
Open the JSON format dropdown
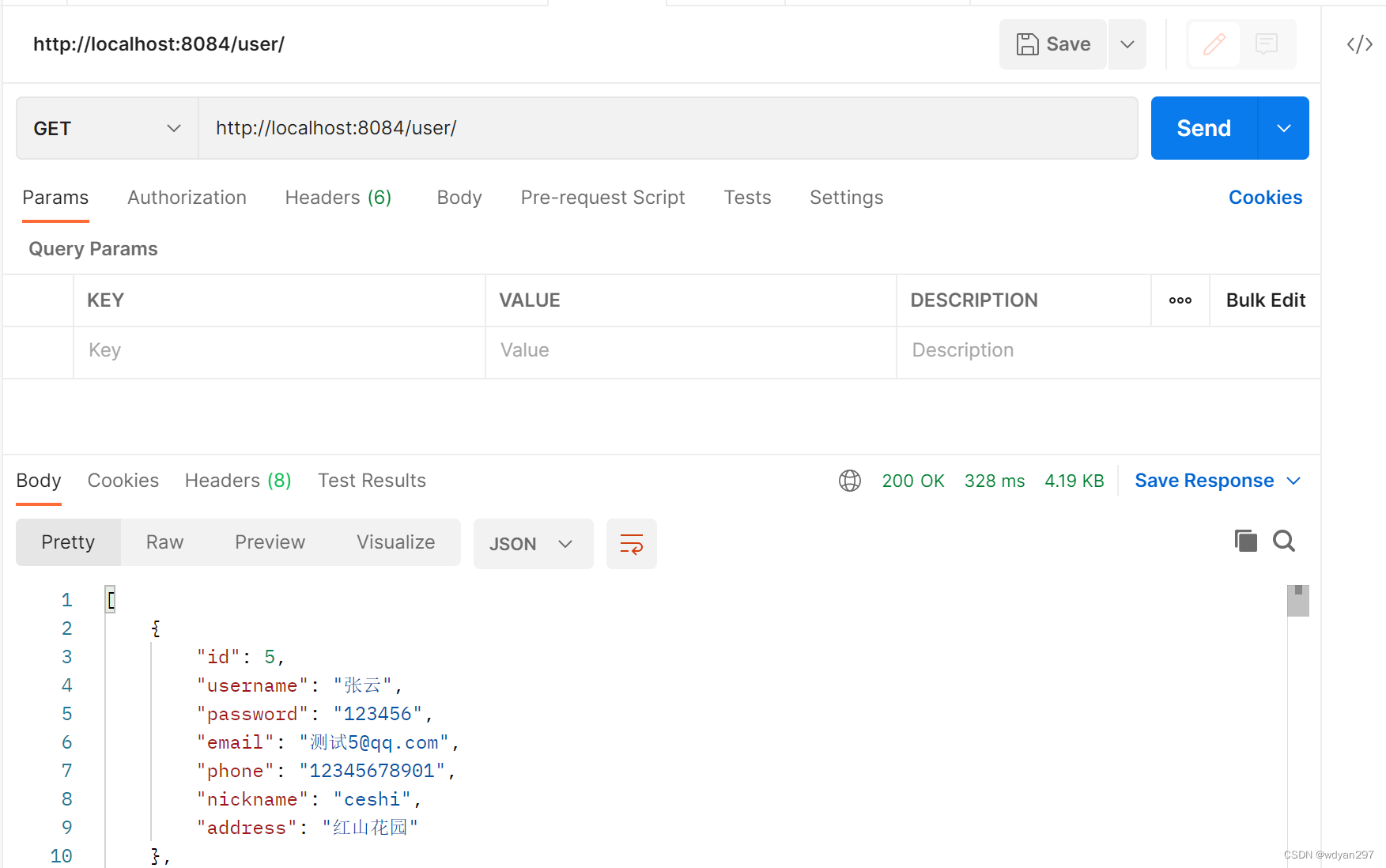(533, 544)
